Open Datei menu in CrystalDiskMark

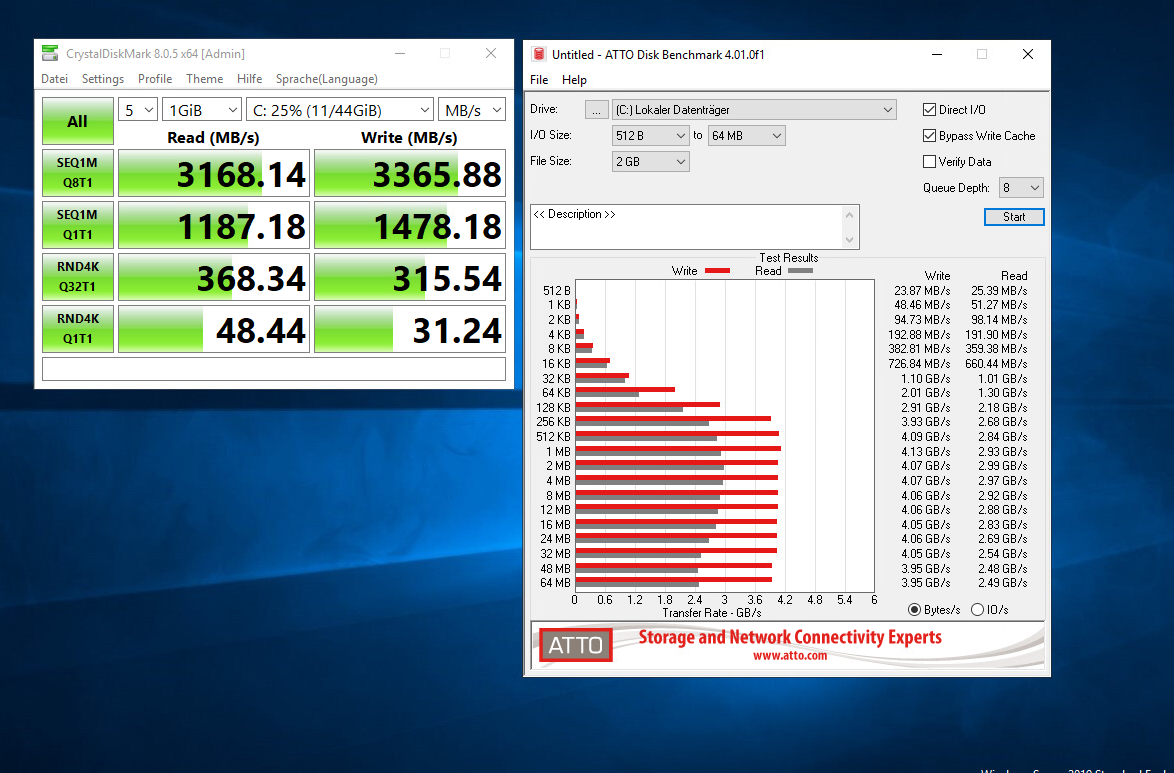click(55, 79)
